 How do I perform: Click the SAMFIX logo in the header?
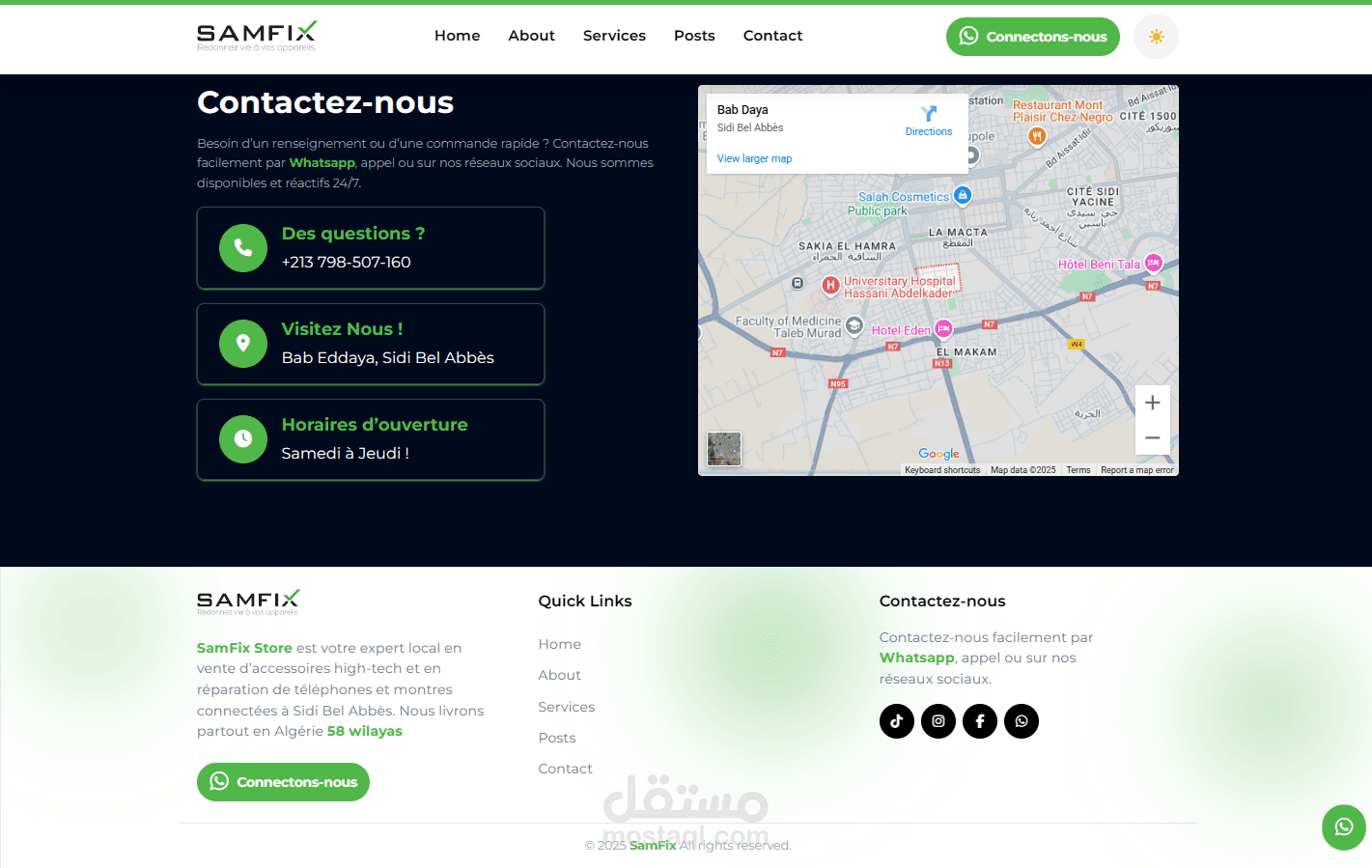[x=257, y=37]
